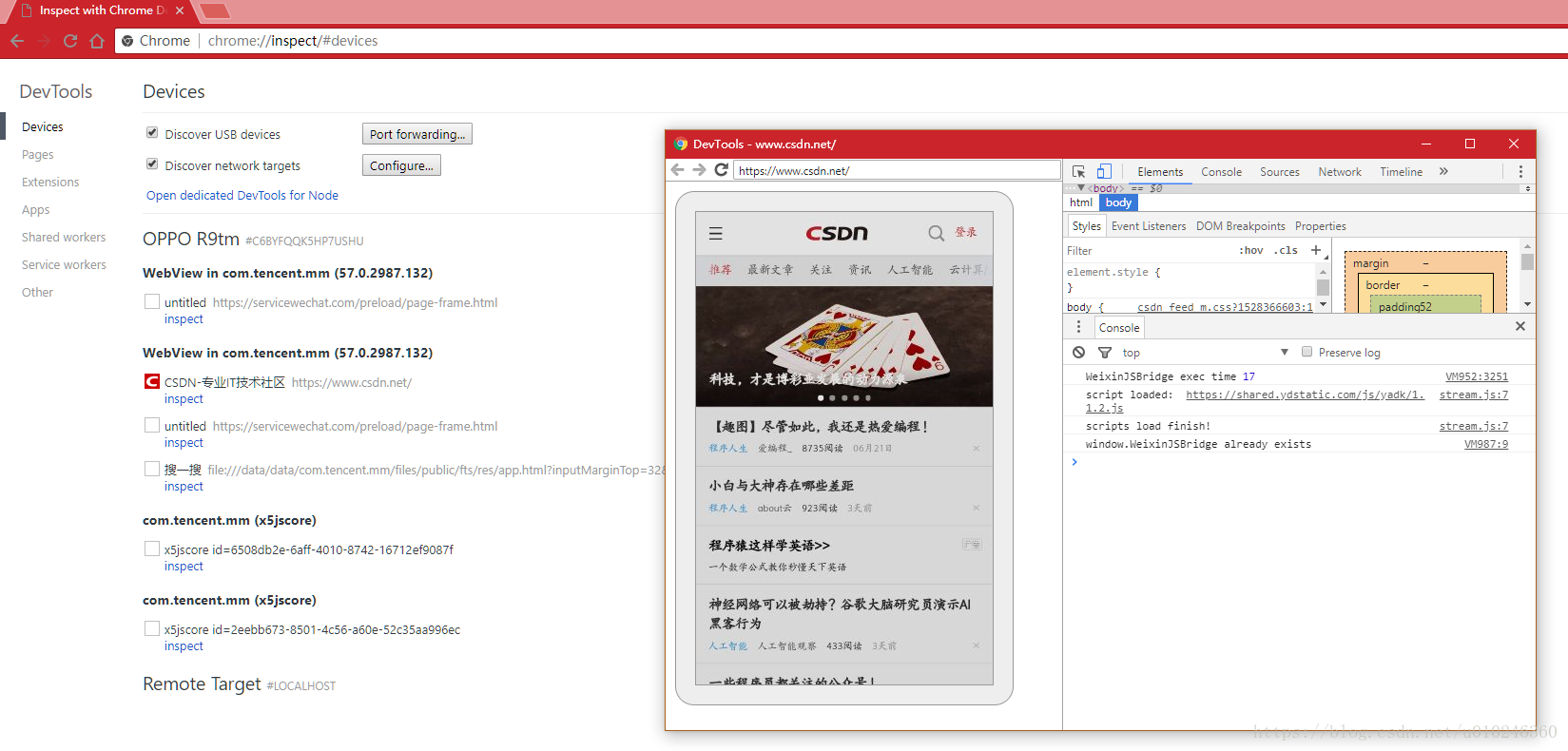Click inspect under CSDN-专业IT技术社区

(184, 399)
